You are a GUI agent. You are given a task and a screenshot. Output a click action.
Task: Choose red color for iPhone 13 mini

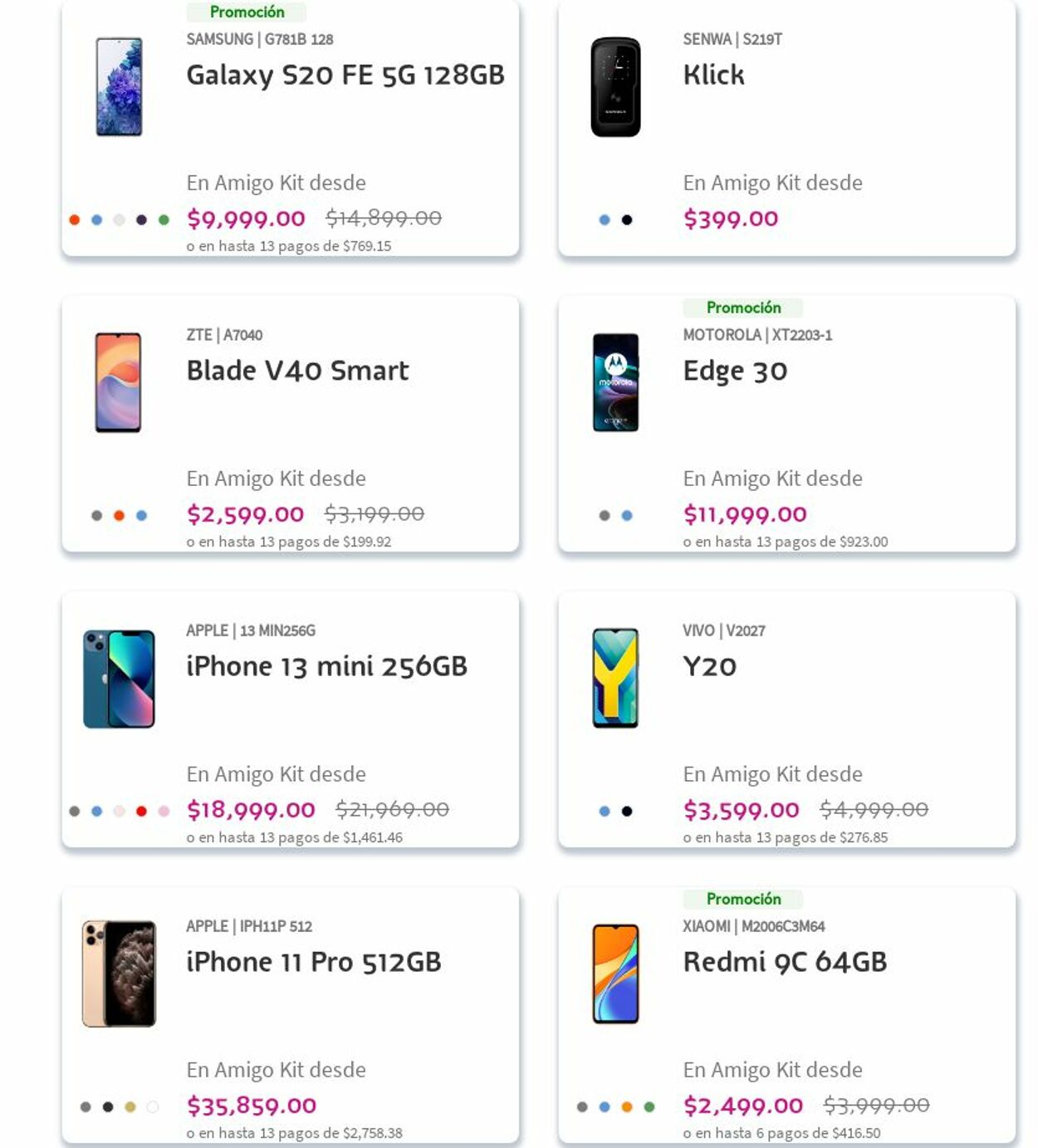click(x=141, y=812)
